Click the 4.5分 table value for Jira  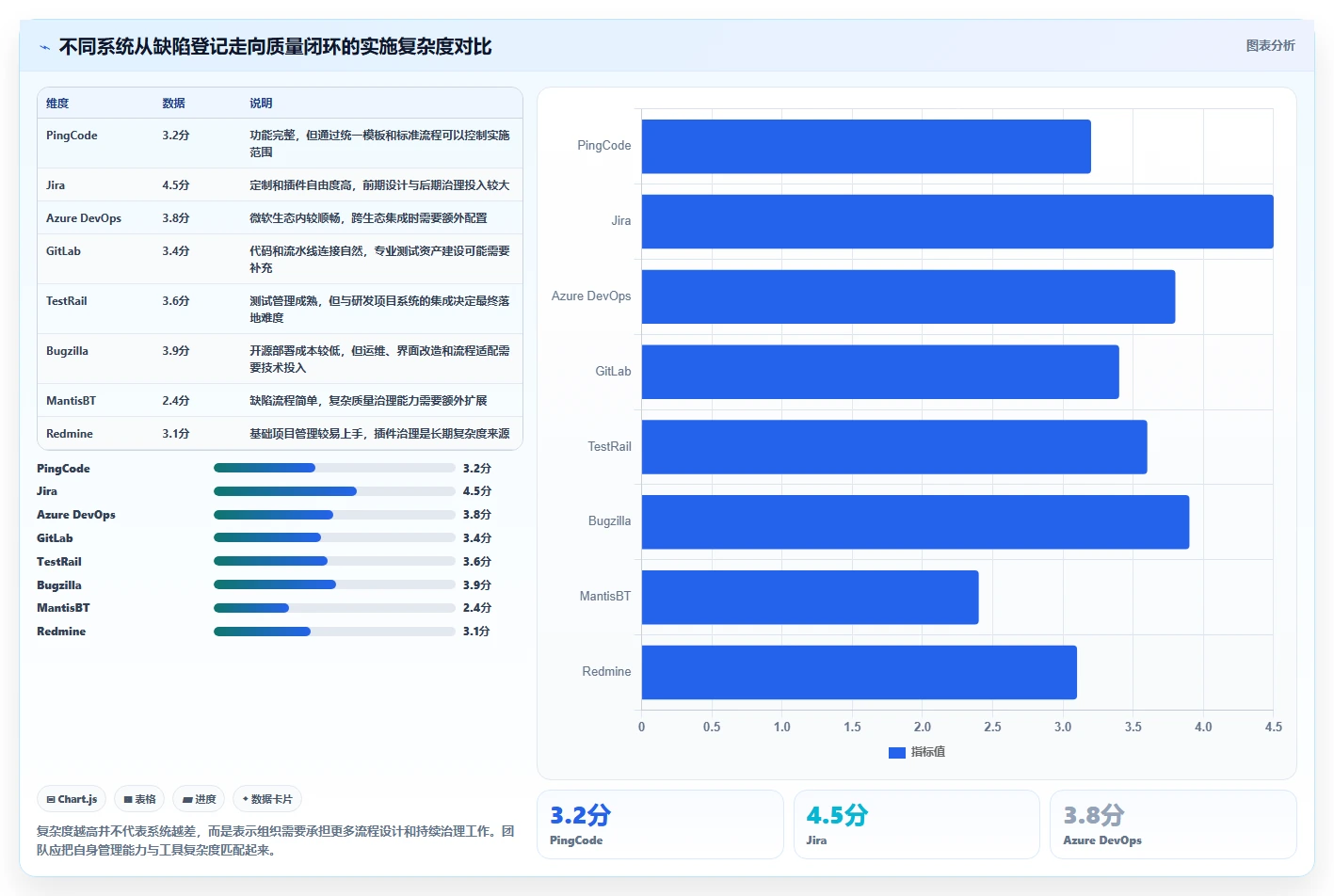176,185
